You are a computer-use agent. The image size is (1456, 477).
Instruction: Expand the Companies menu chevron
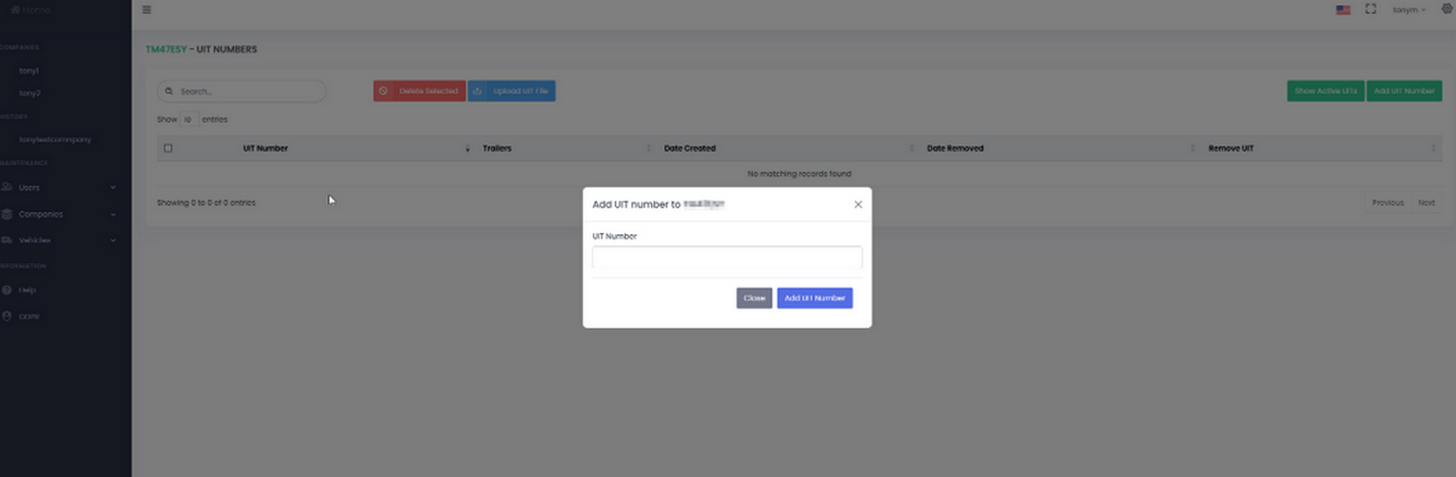[113, 214]
